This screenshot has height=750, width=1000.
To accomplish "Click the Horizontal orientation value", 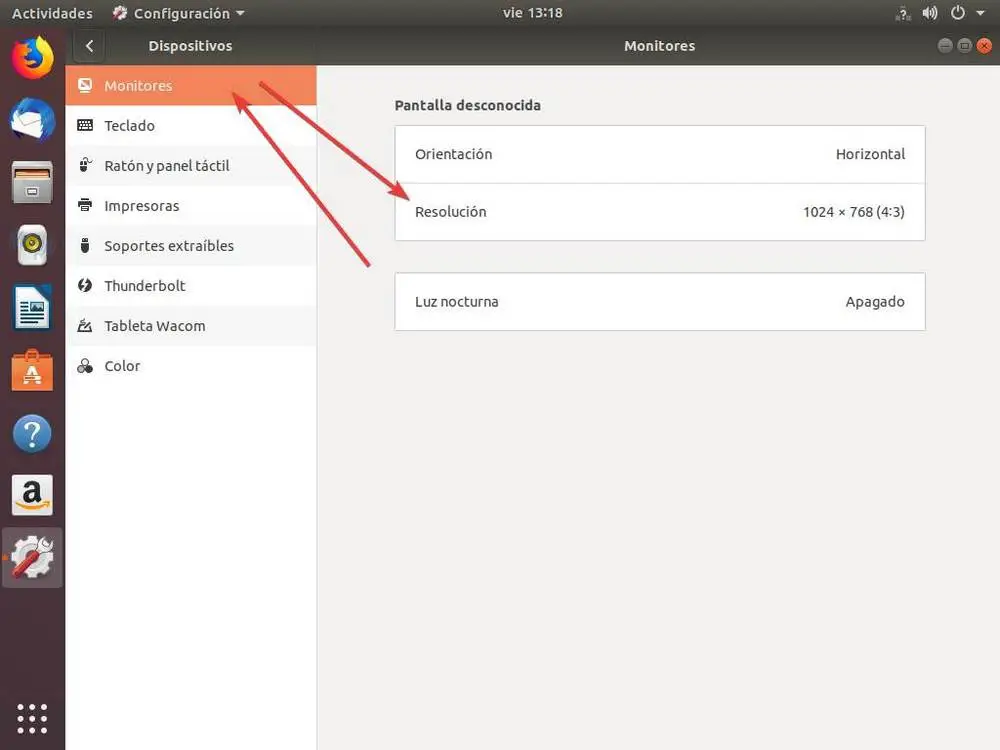I will 870,154.
